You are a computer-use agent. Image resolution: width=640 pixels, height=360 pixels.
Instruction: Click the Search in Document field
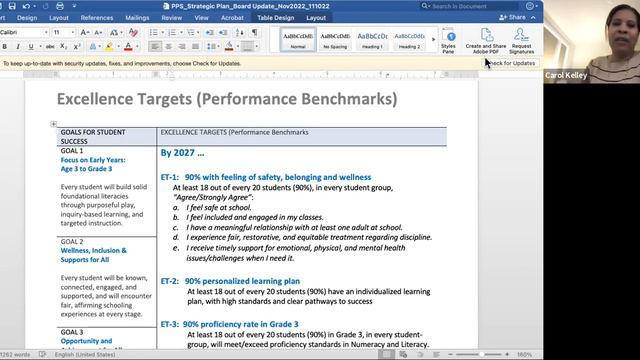(x=469, y=6)
